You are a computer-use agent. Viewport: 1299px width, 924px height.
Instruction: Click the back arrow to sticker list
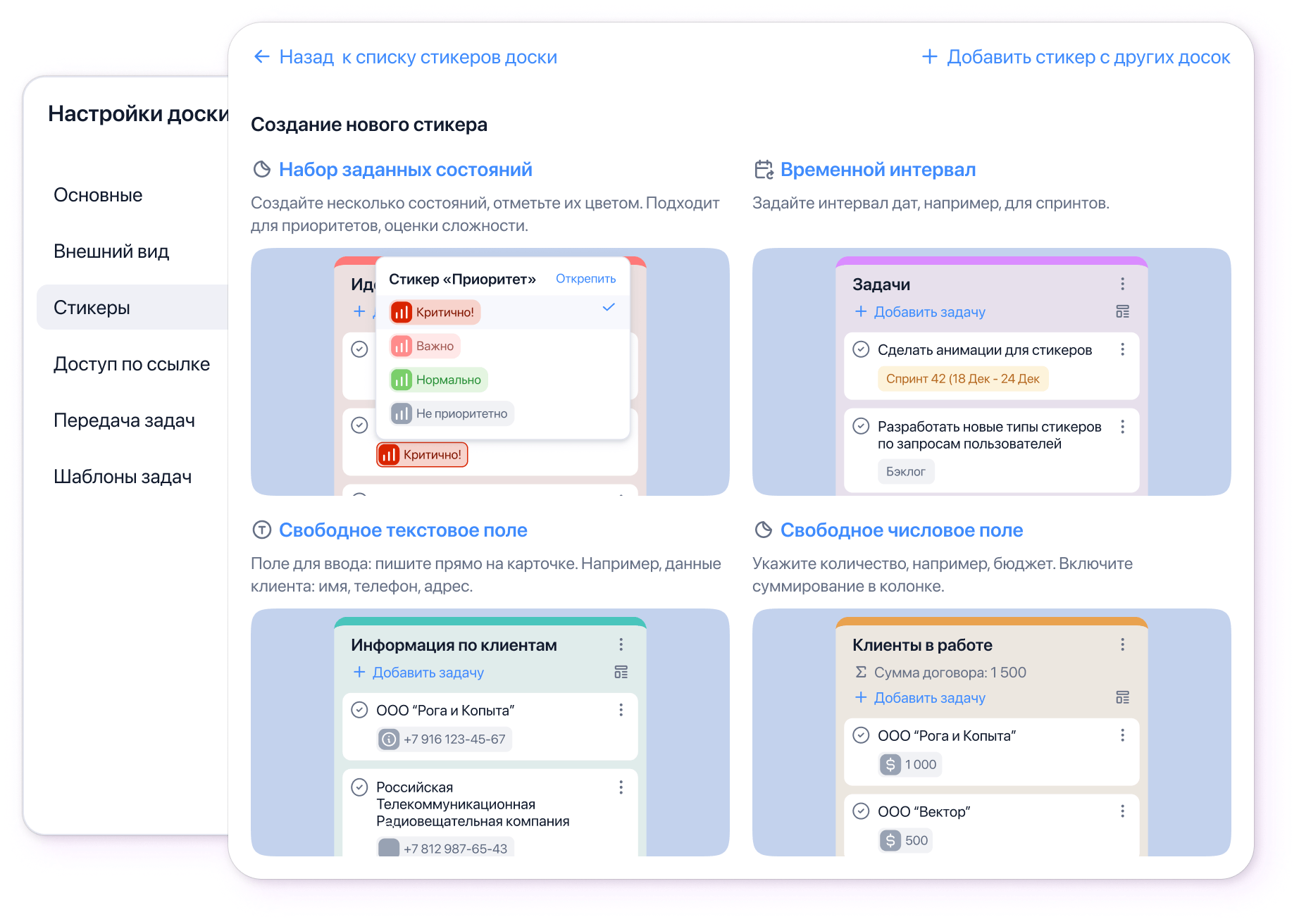pyautogui.click(x=262, y=57)
